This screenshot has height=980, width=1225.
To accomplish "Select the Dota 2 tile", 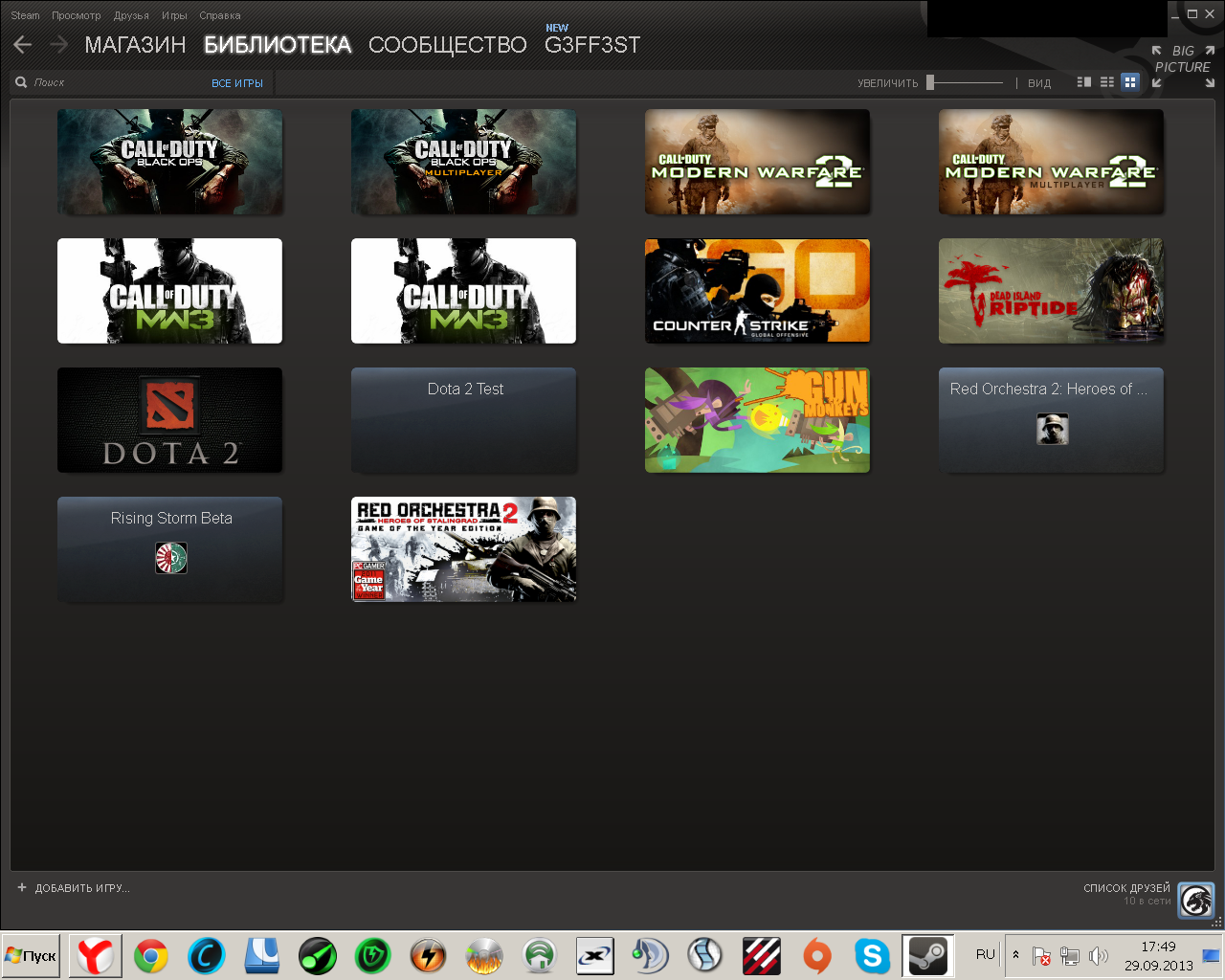I will [x=169, y=420].
